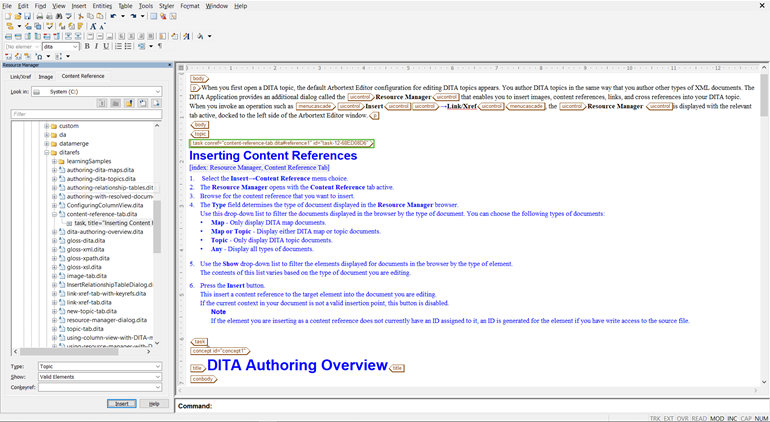Collapse the ditarefs folder node
770x422 pixels.
[x=47, y=153]
